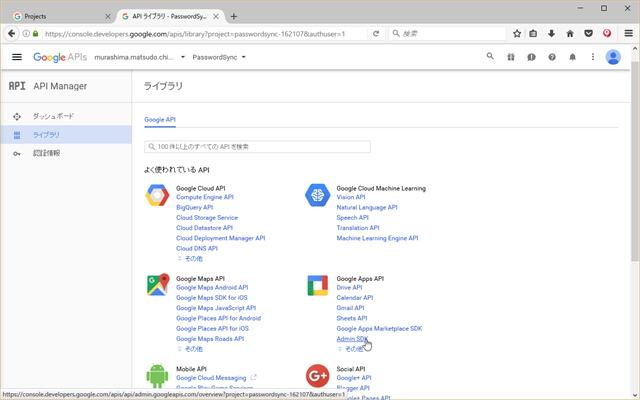Open Firefox downloads arrow icon

(551, 33)
